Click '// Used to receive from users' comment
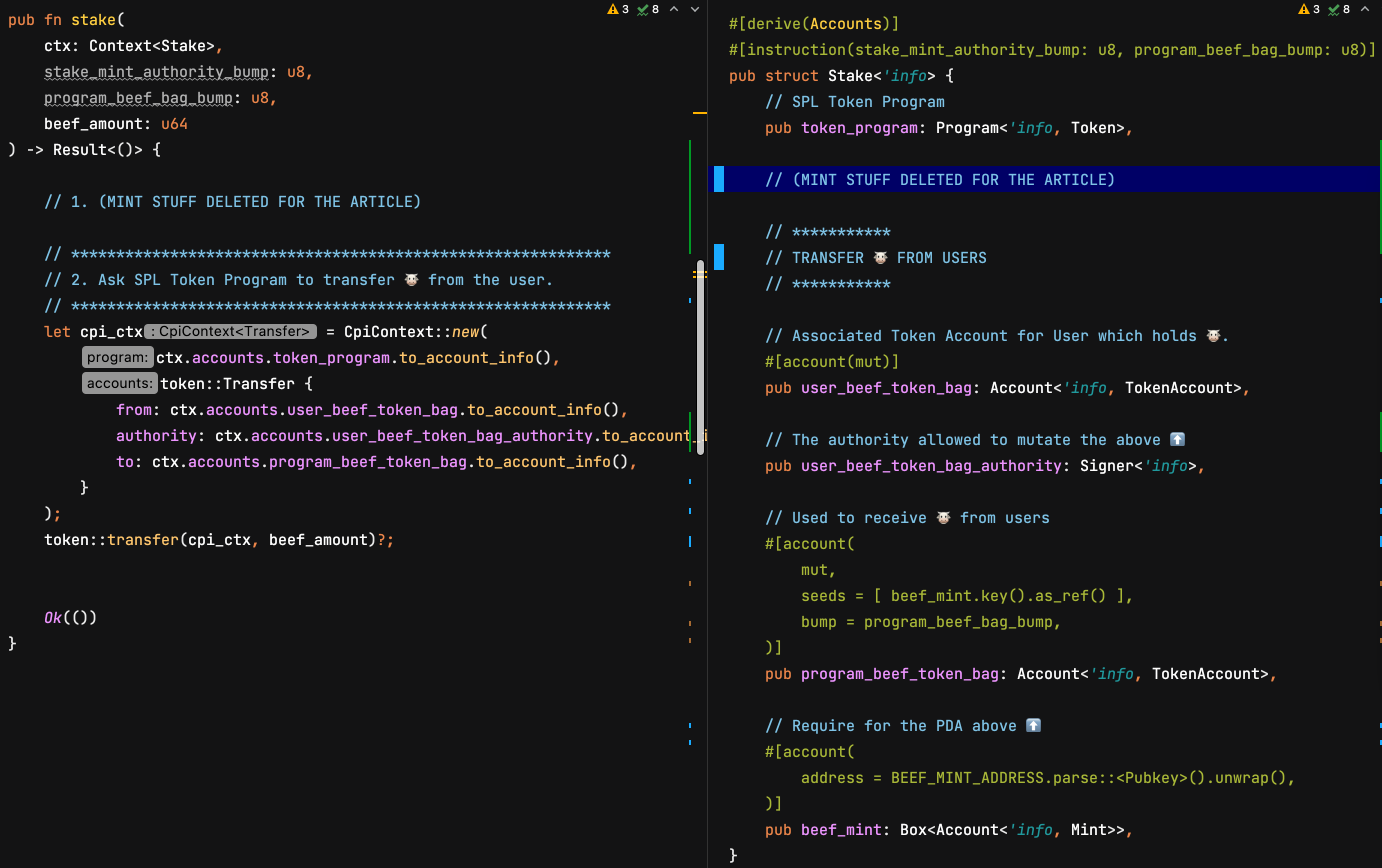This screenshot has height=868, width=1382. point(907,518)
